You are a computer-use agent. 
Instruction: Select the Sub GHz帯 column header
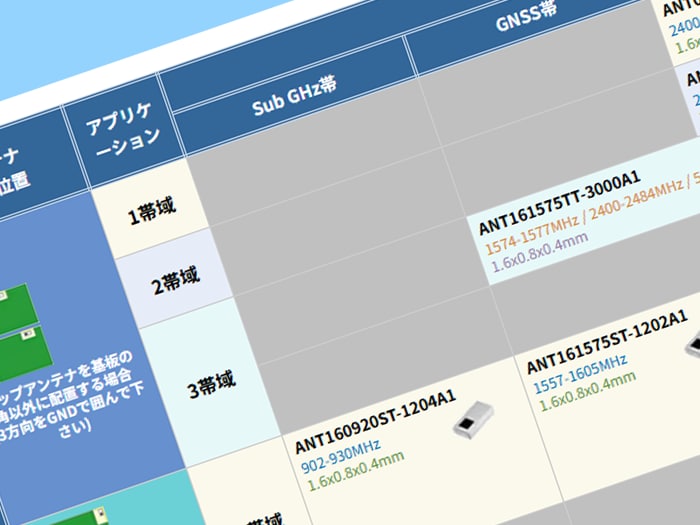(294, 95)
